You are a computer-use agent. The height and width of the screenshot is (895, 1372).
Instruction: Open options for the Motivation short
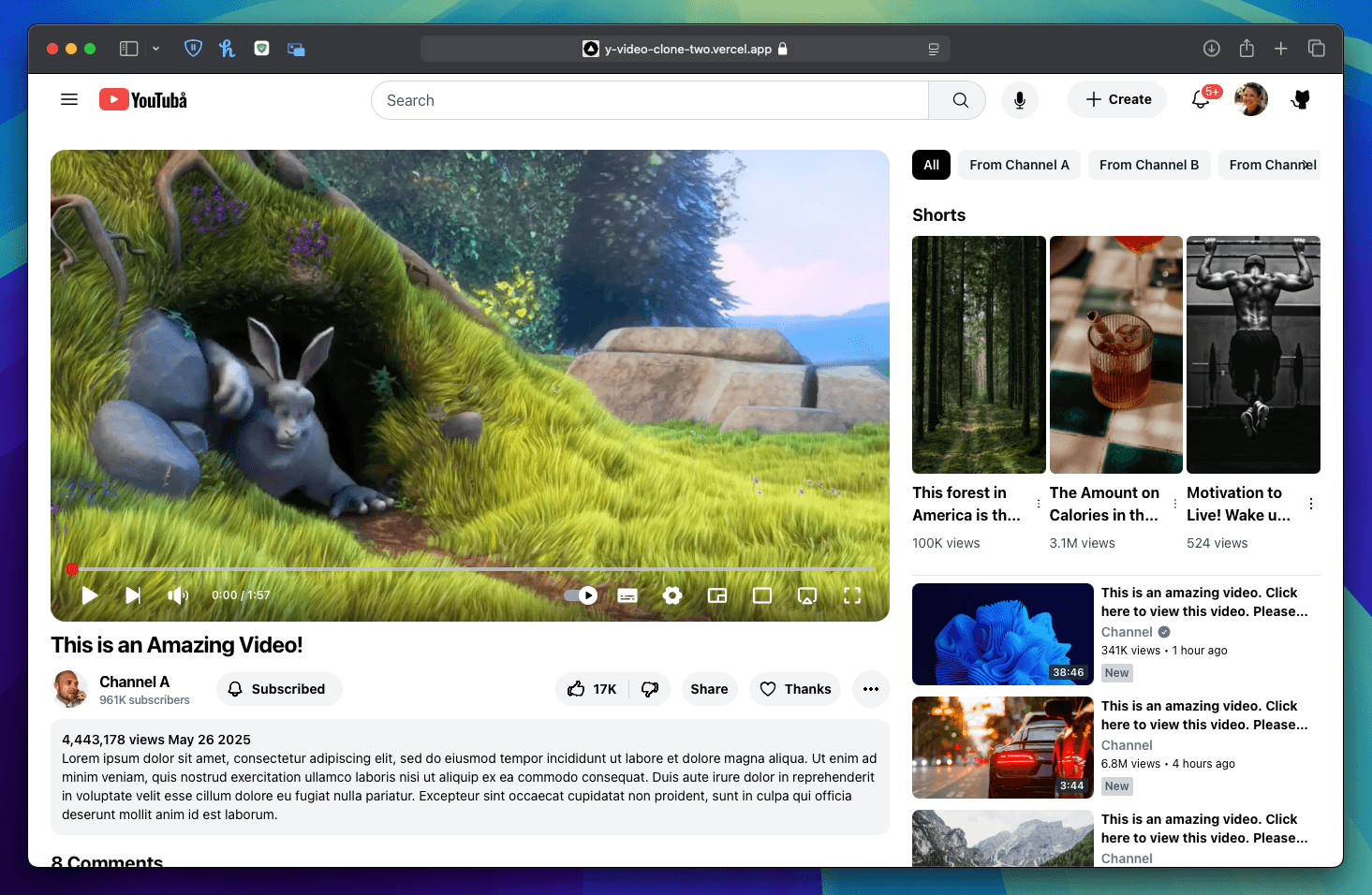pos(1311,504)
